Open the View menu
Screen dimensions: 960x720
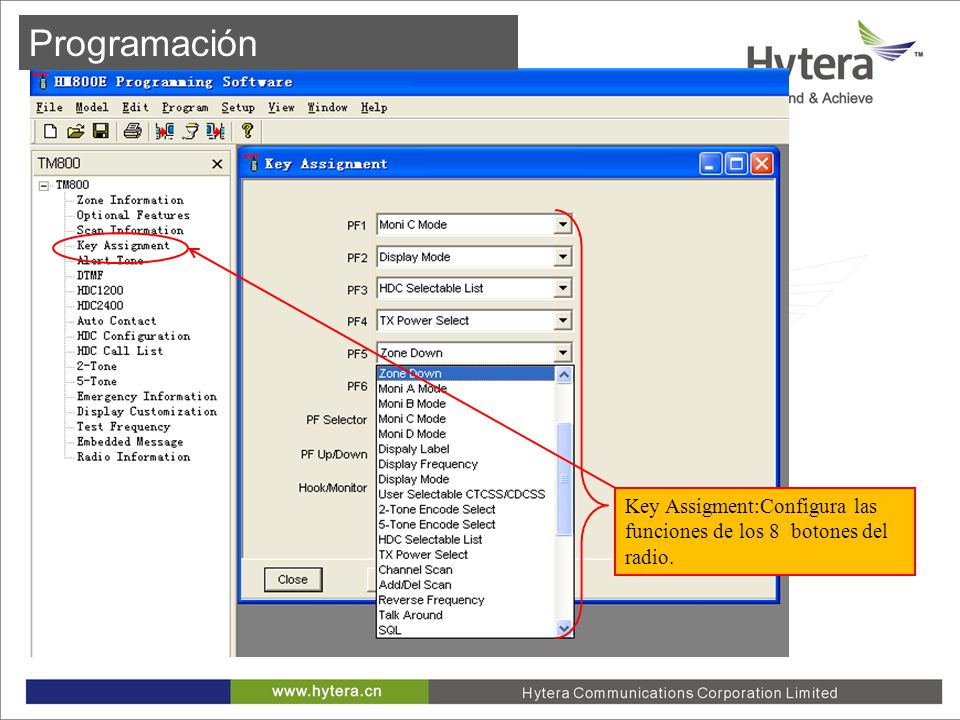pos(281,107)
